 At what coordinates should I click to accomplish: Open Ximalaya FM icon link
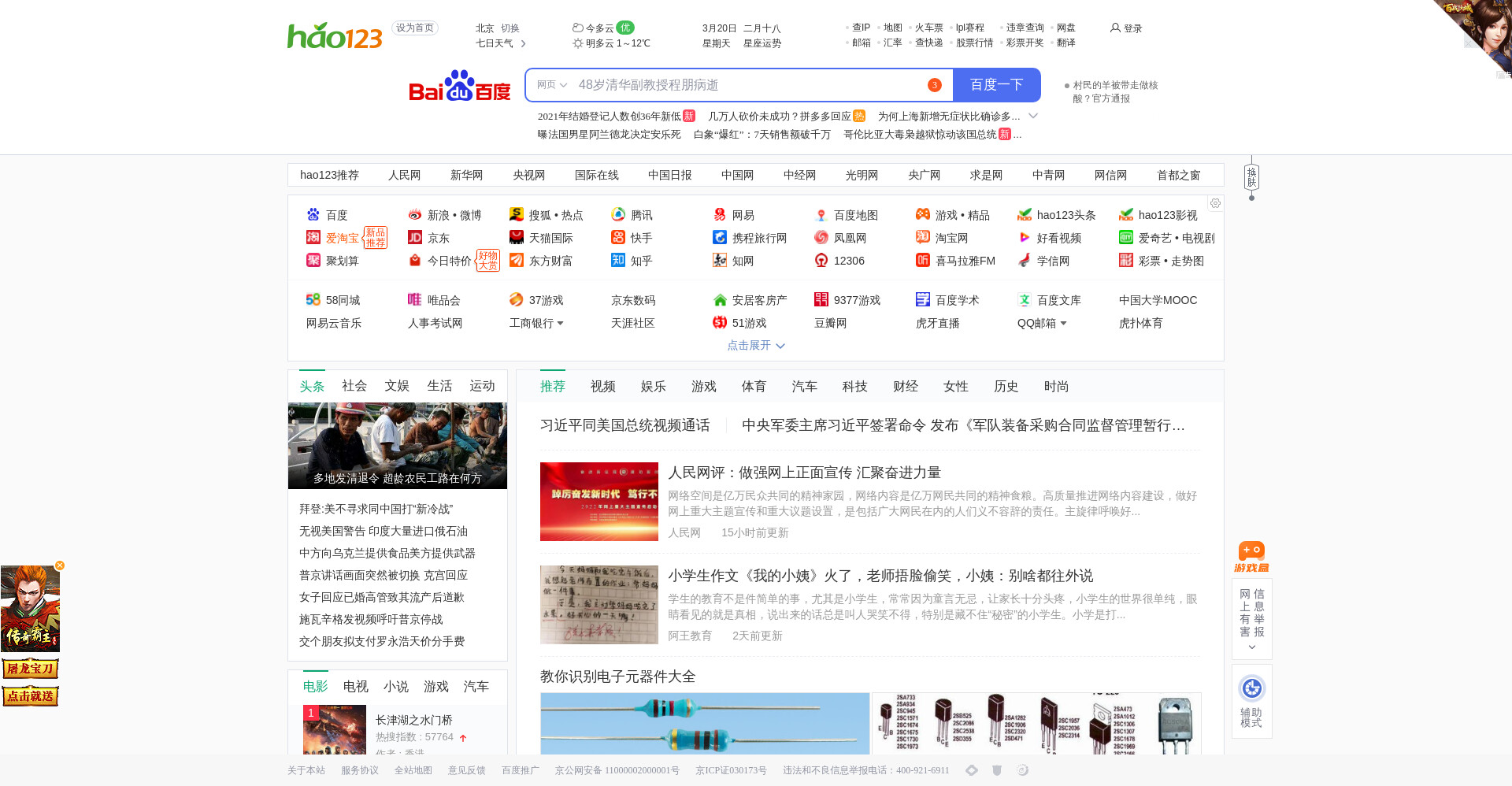coord(923,261)
